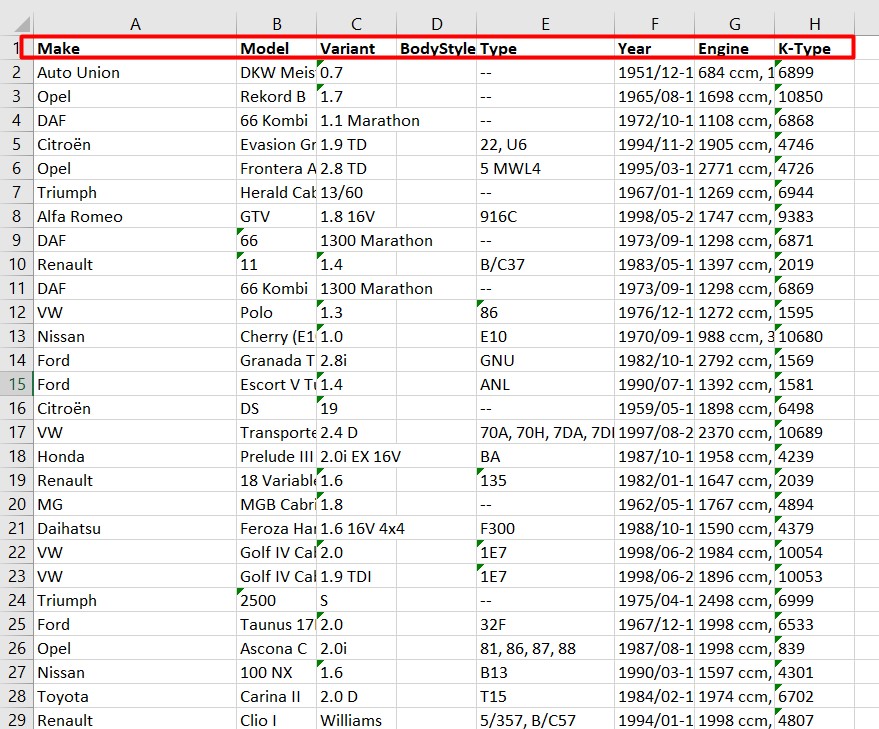Select the 'B/C37' type cell
Image resolution: width=879 pixels, height=729 pixels.
click(x=545, y=264)
